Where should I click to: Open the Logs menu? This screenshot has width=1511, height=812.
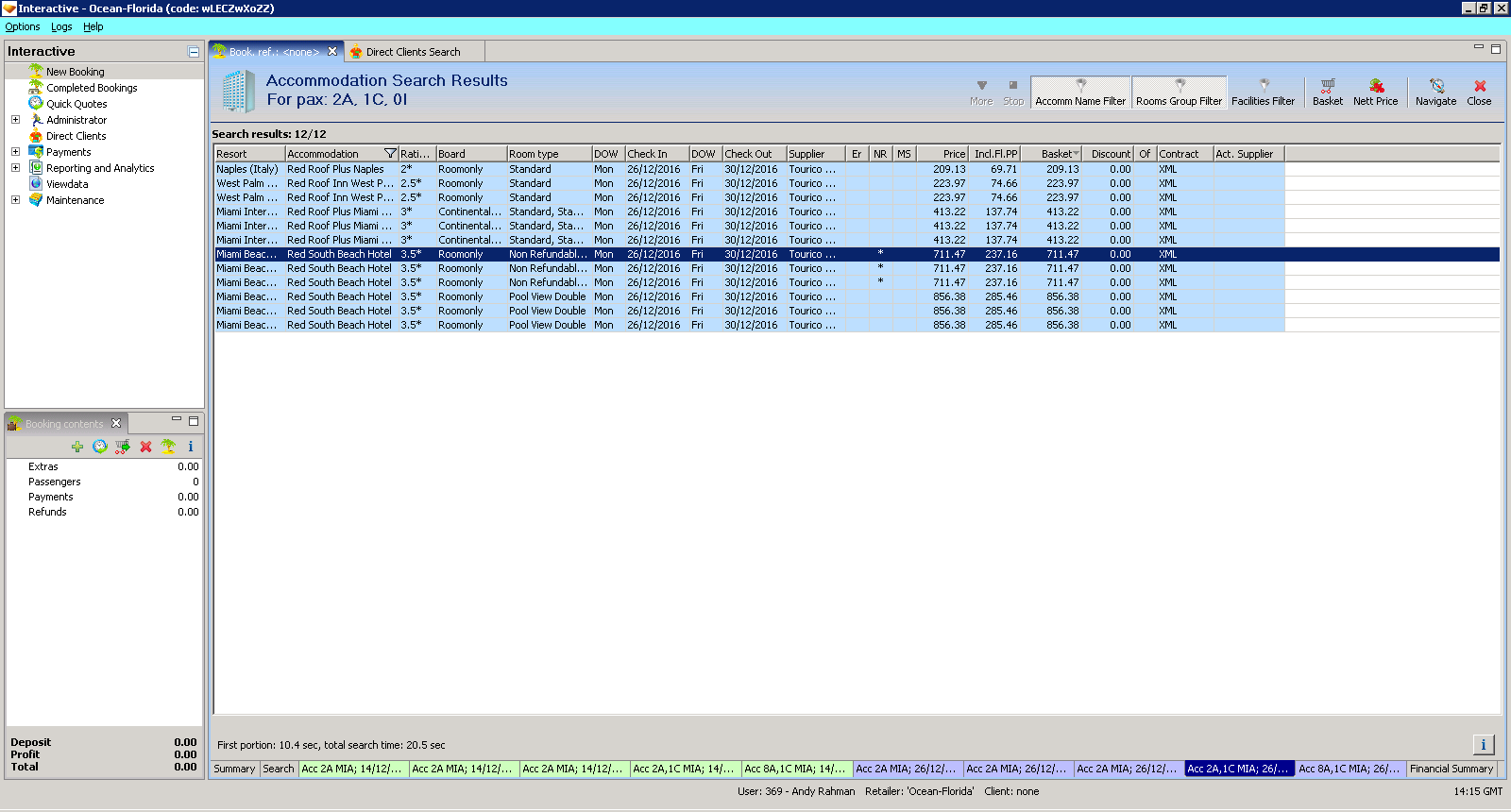coord(61,26)
